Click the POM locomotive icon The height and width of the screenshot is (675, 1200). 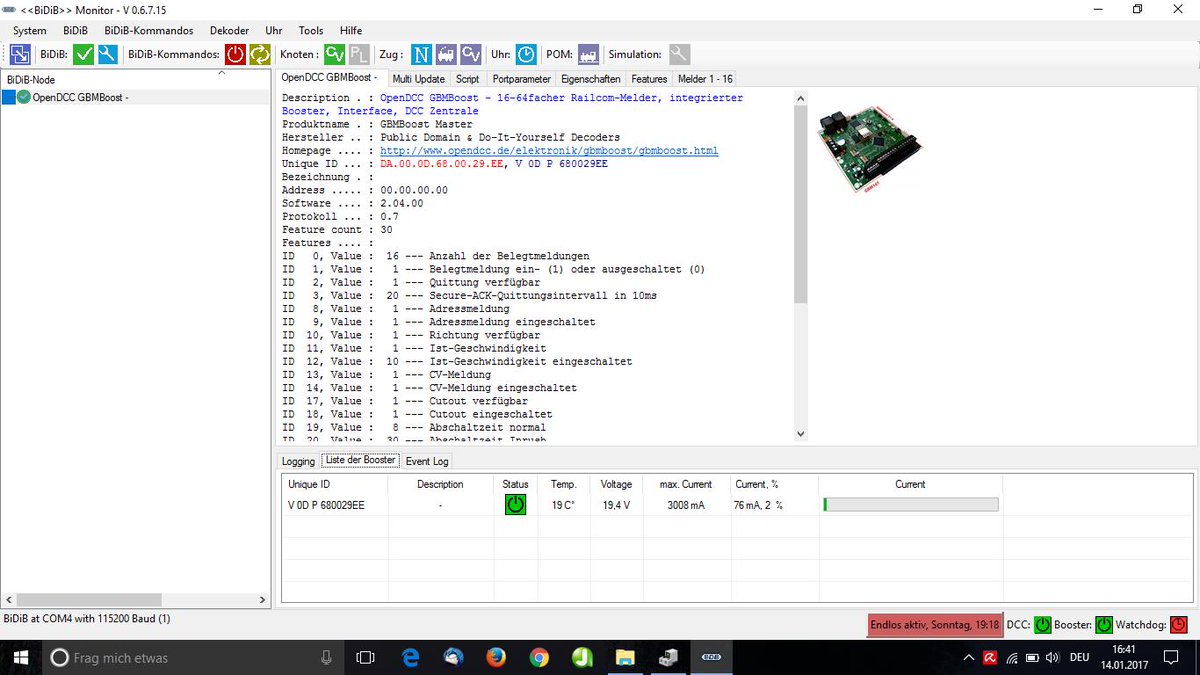(588, 55)
